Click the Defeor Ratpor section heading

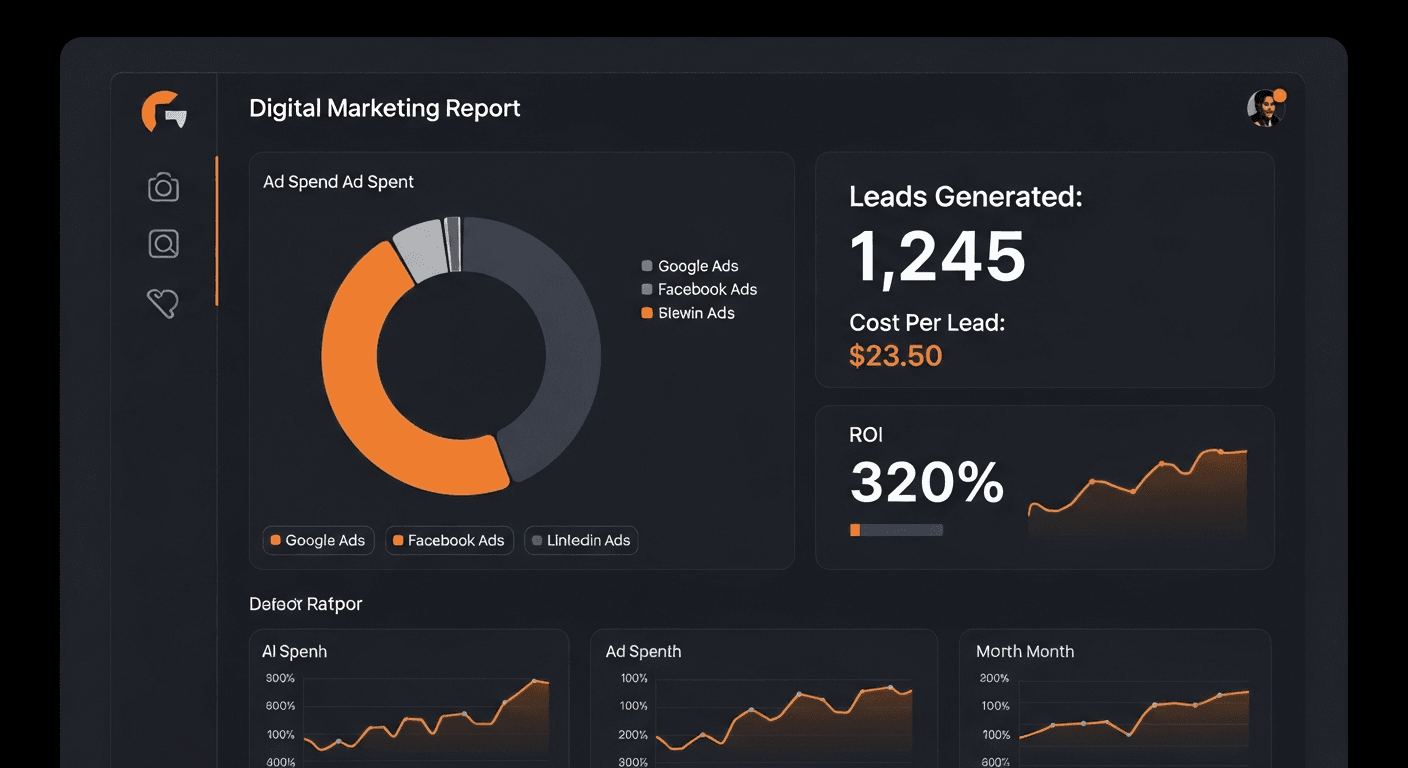(305, 603)
